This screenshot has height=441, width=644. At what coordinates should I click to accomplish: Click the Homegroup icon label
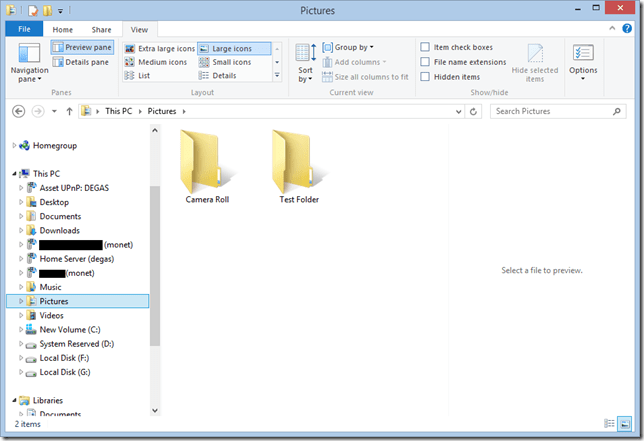pos(55,145)
